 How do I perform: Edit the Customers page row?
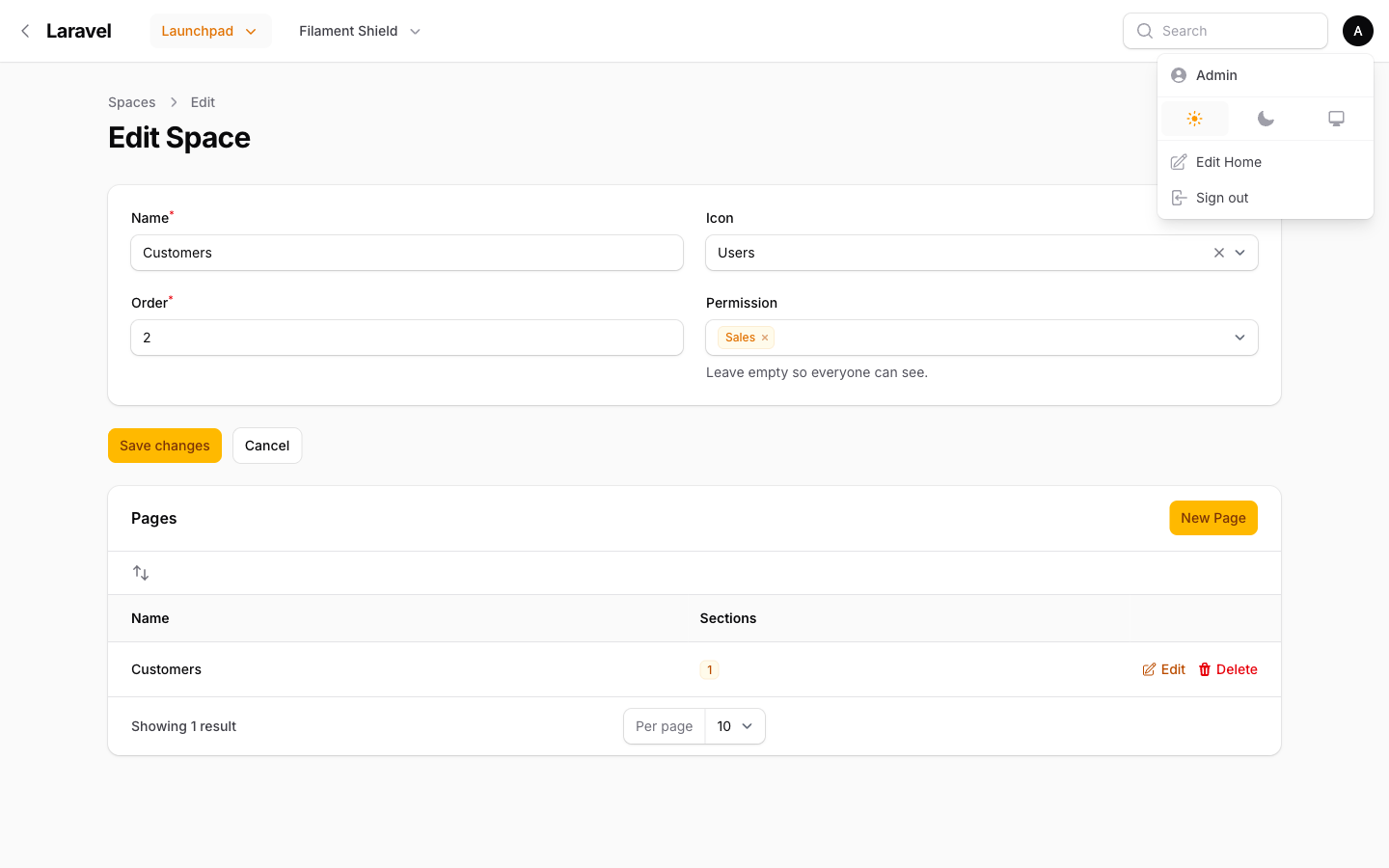[x=1164, y=669]
